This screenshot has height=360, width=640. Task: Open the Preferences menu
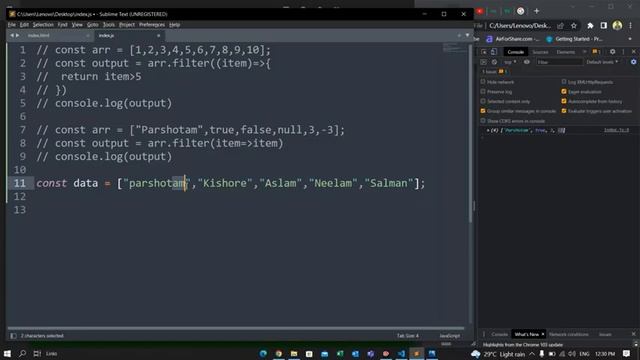152,25
